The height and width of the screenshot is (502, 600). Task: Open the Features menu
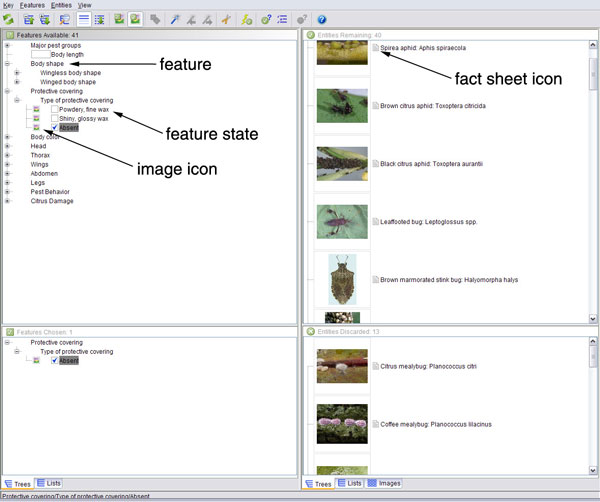coord(33,5)
